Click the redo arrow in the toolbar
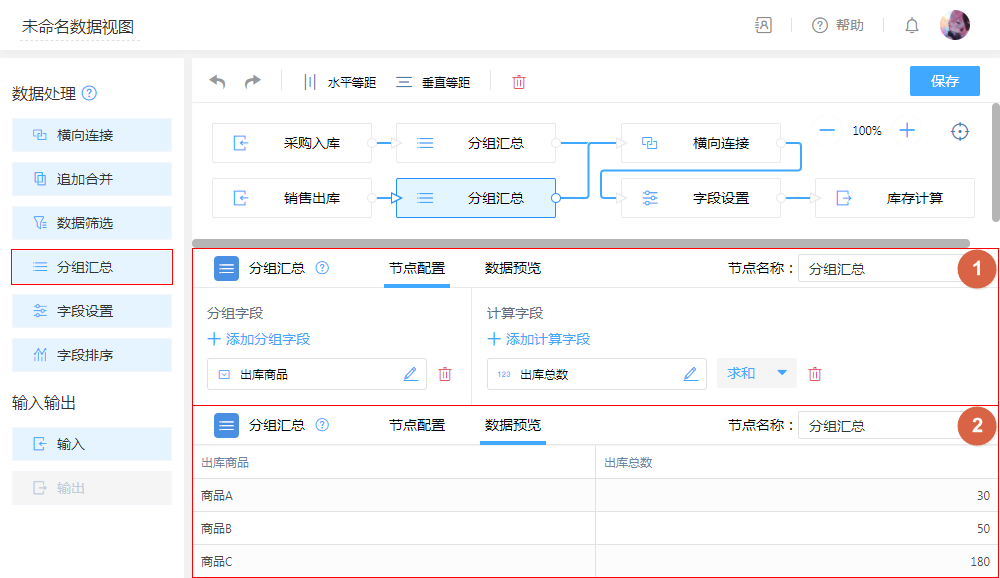Screen dimensions: 1000x578 pos(252,82)
